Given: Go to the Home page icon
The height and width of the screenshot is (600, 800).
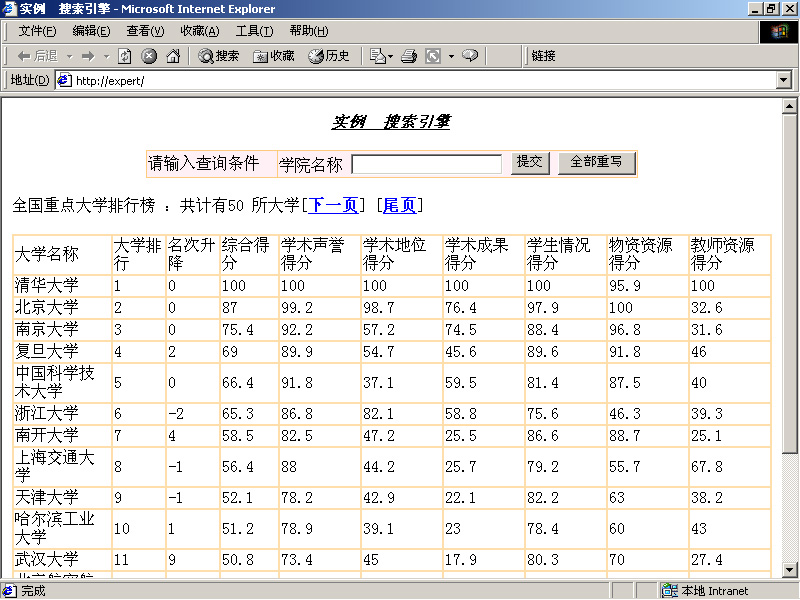Looking at the screenshot, I should pyautogui.click(x=173, y=56).
